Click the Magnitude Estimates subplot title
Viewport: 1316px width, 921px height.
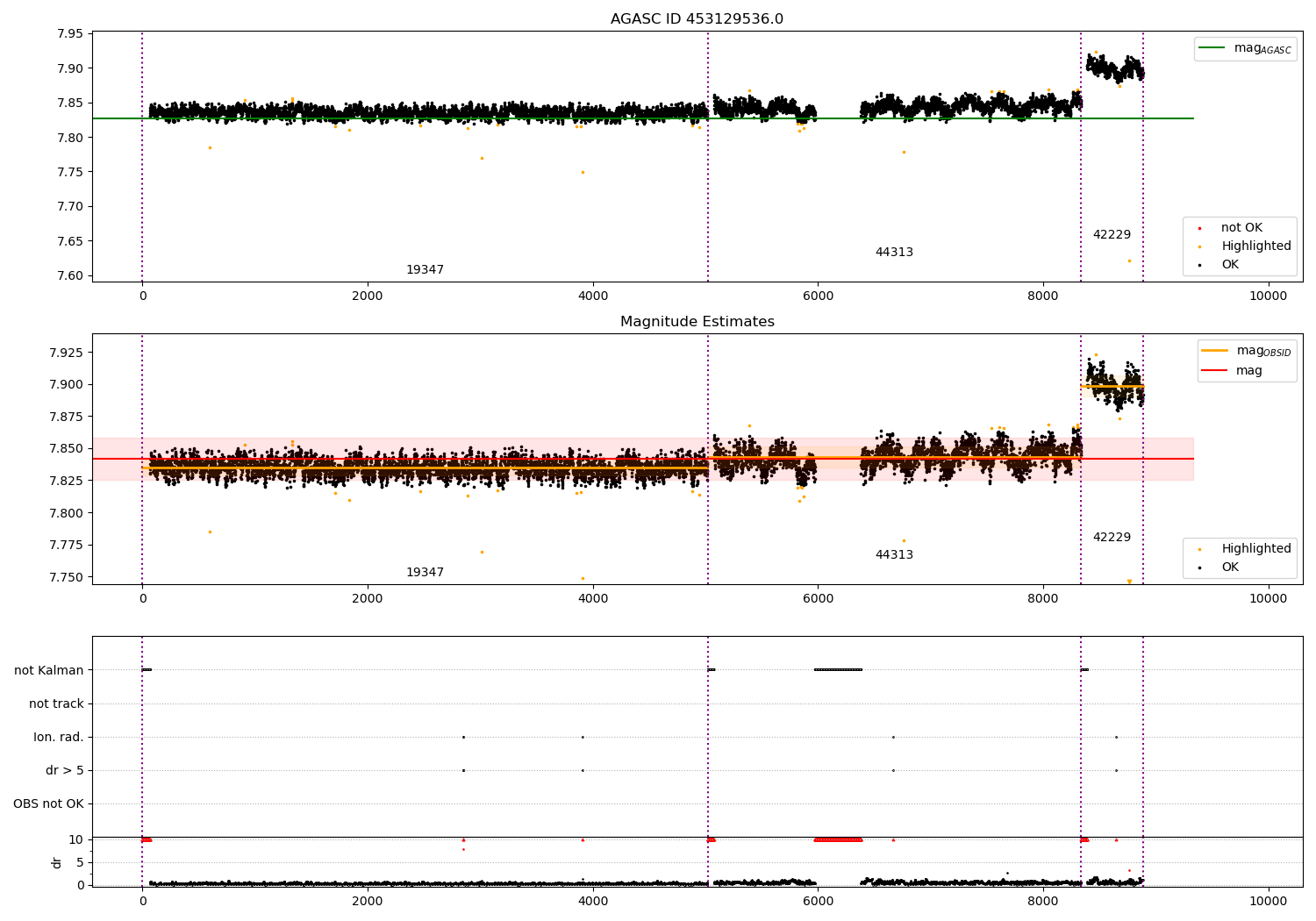coord(697,322)
